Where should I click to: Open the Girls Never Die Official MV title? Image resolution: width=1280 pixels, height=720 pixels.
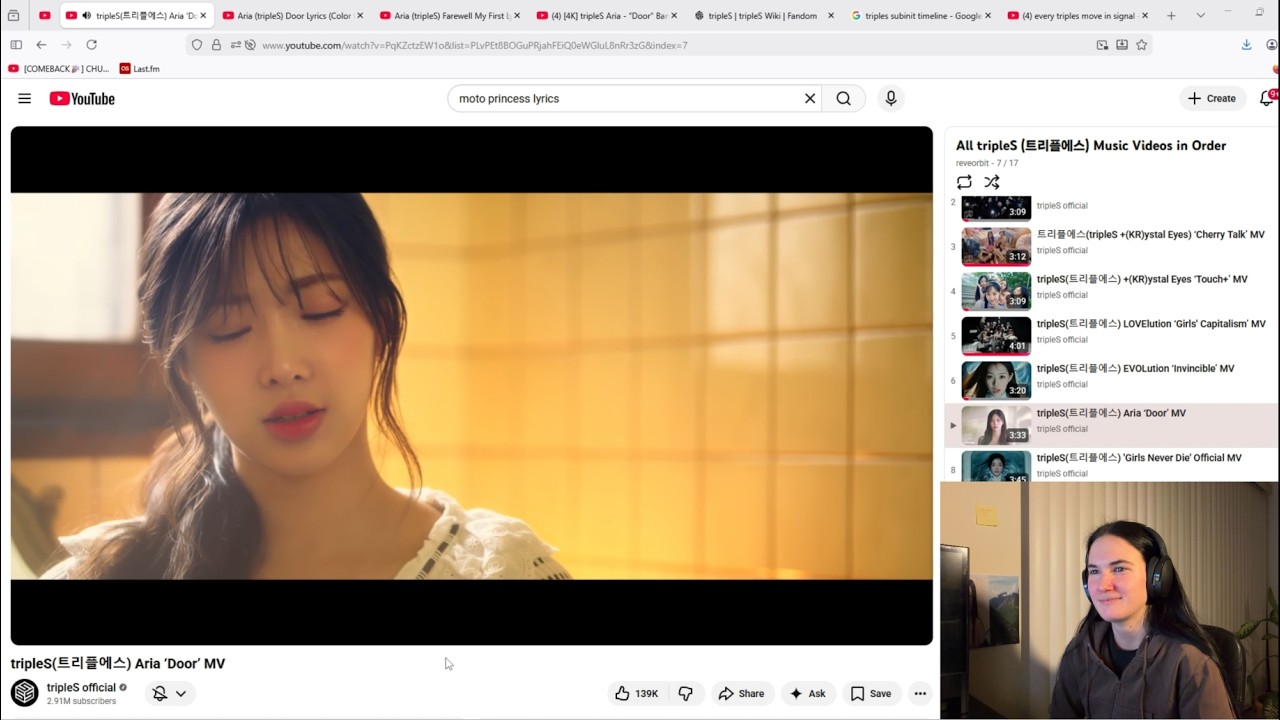coord(1138,458)
